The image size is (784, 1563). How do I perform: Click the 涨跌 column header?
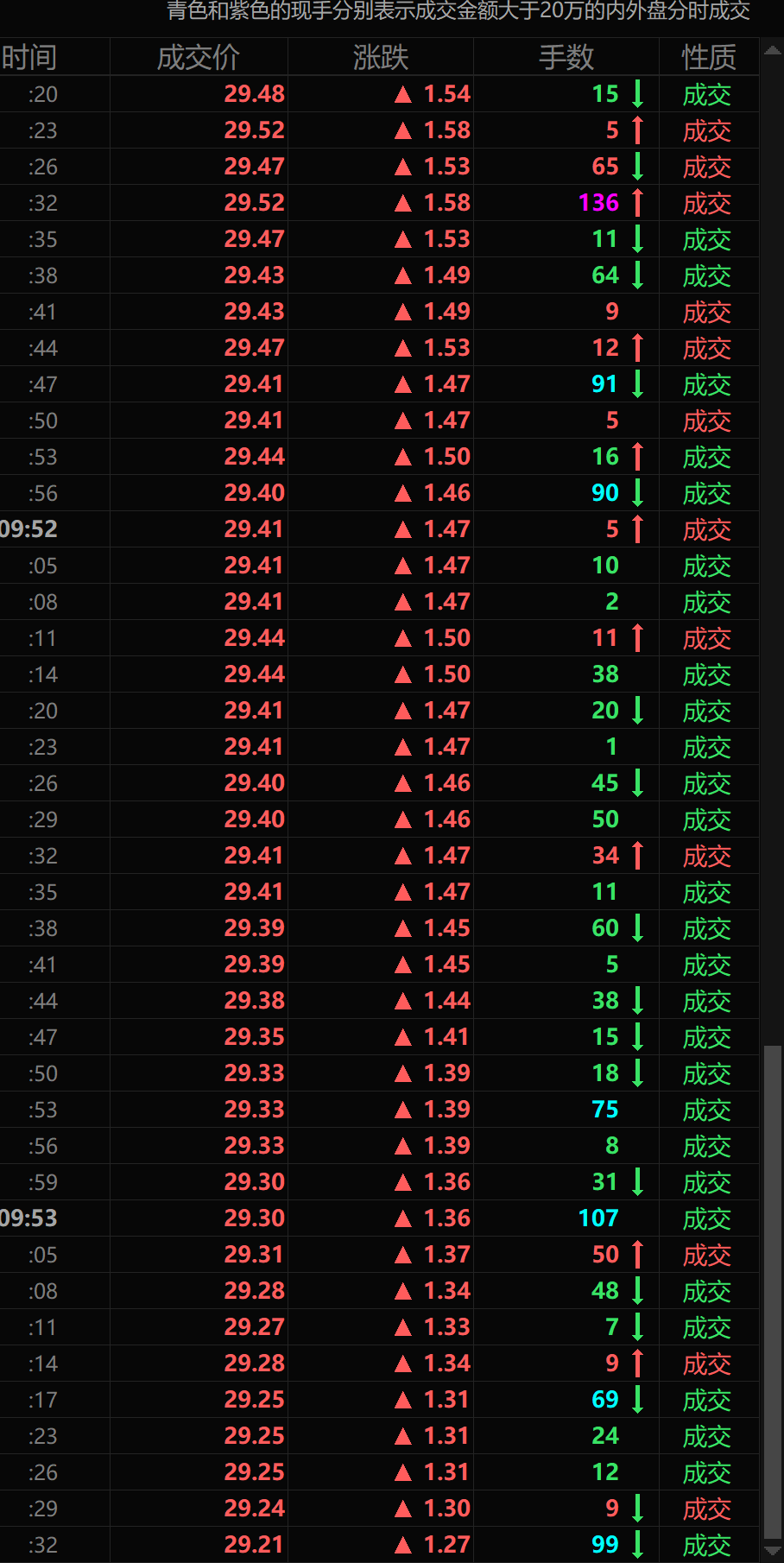point(380,57)
